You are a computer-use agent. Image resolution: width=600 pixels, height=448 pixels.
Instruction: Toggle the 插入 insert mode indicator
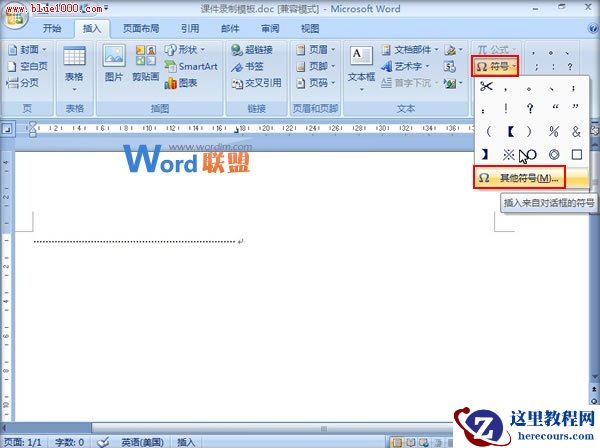pos(186,442)
